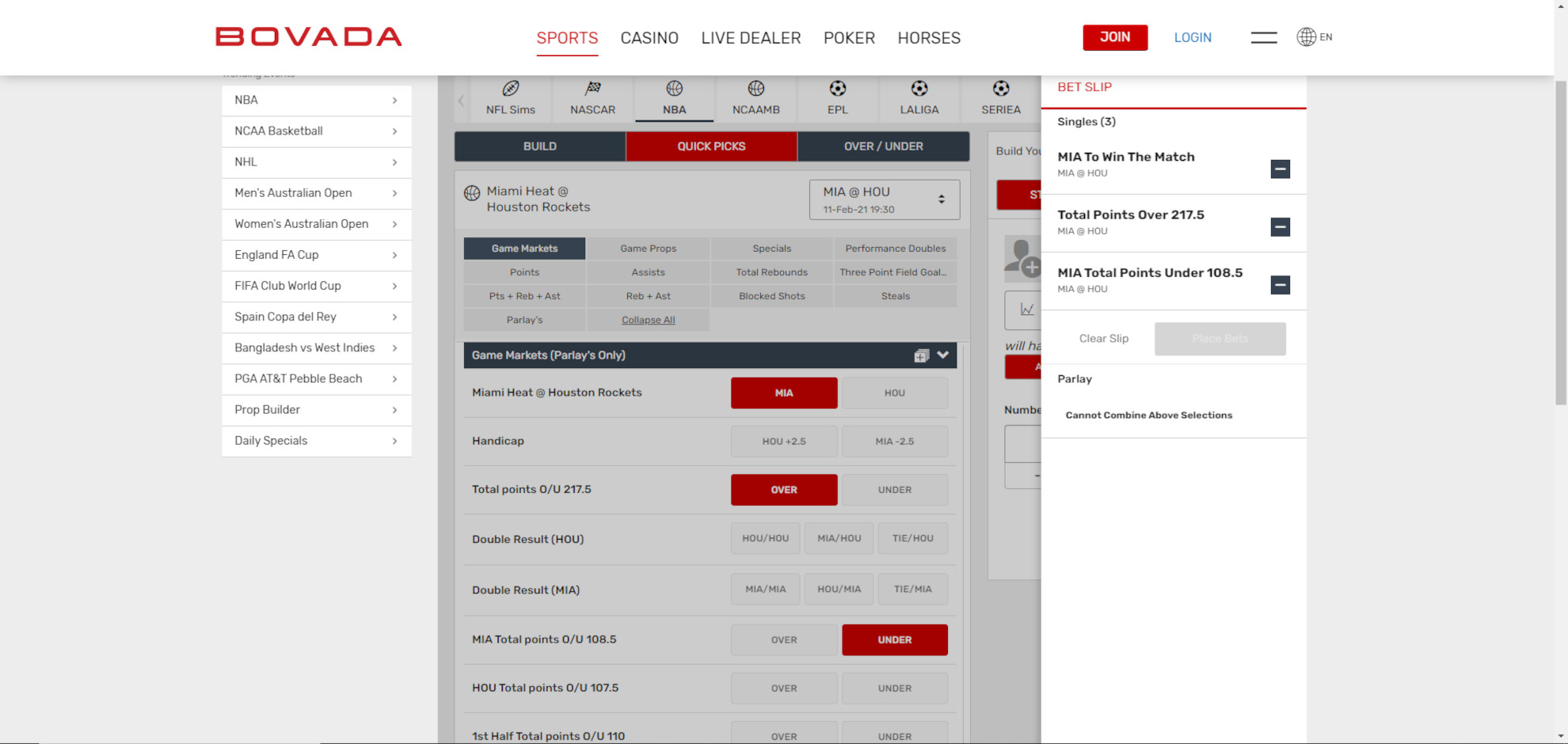
Task: Open the HORSES navigation tab
Action: pyautogui.click(x=929, y=38)
